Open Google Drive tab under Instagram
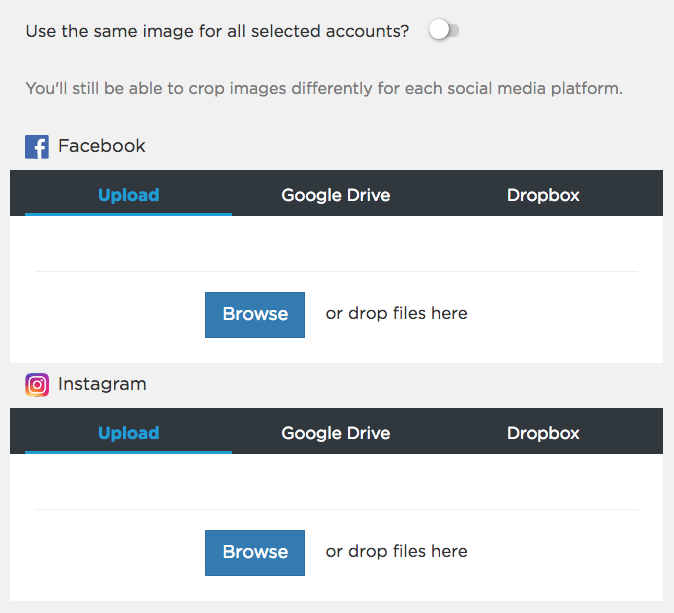674x613 pixels. (x=336, y=432)
